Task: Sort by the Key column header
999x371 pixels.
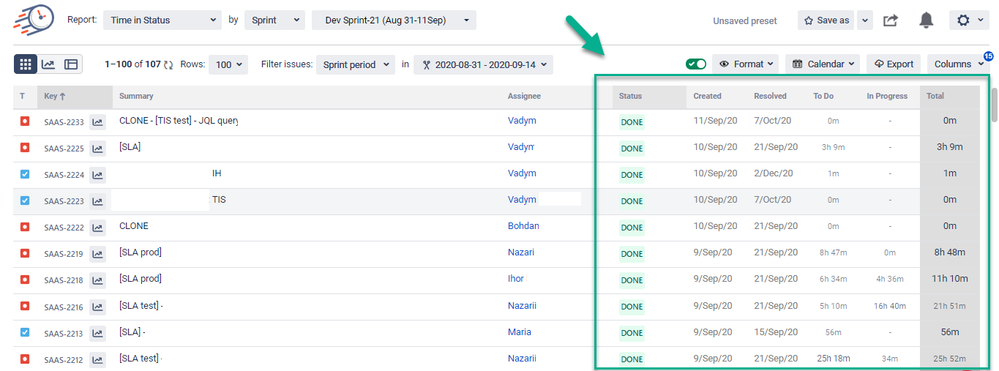Action: coord(55,96)
